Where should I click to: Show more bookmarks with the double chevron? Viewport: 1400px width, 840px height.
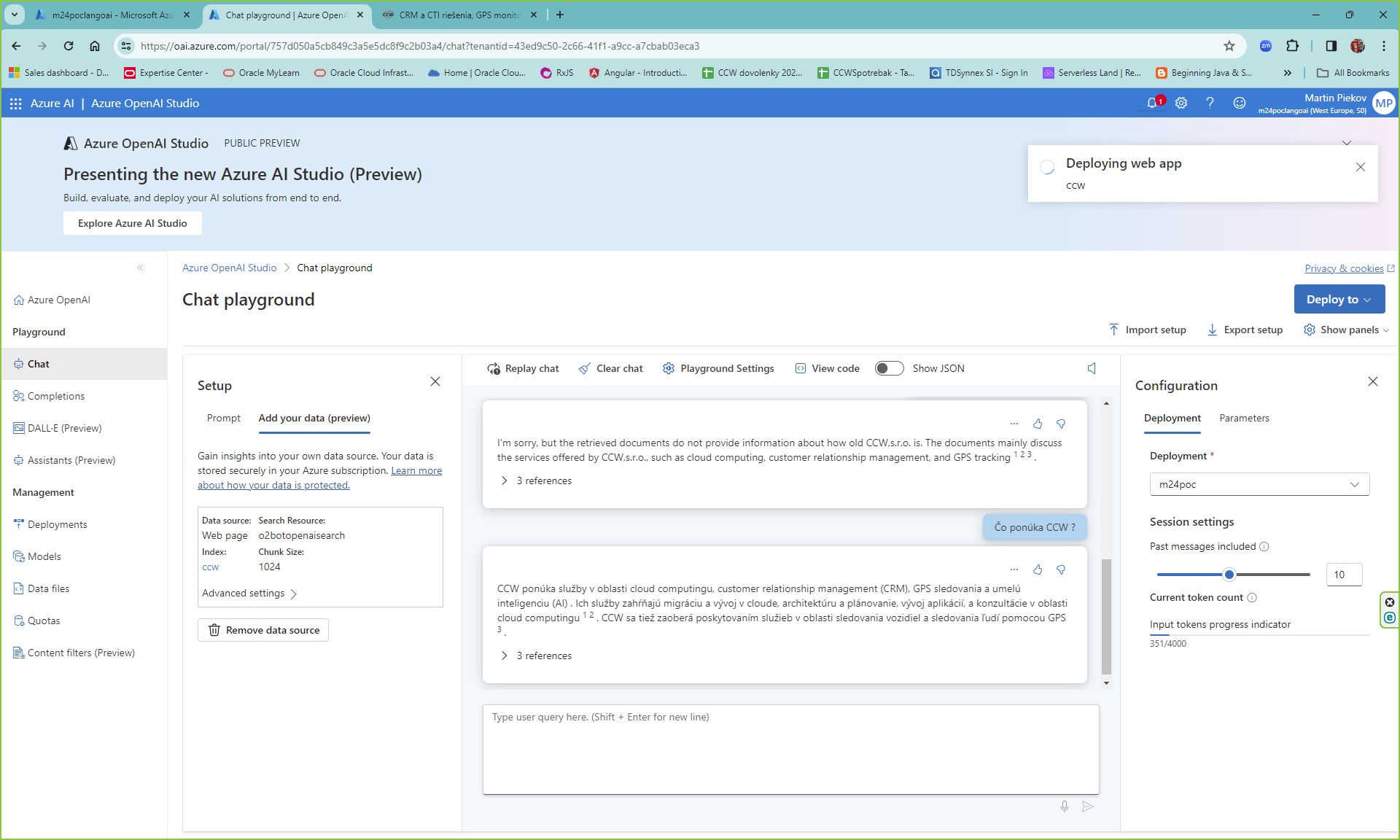pos(1288,73)
